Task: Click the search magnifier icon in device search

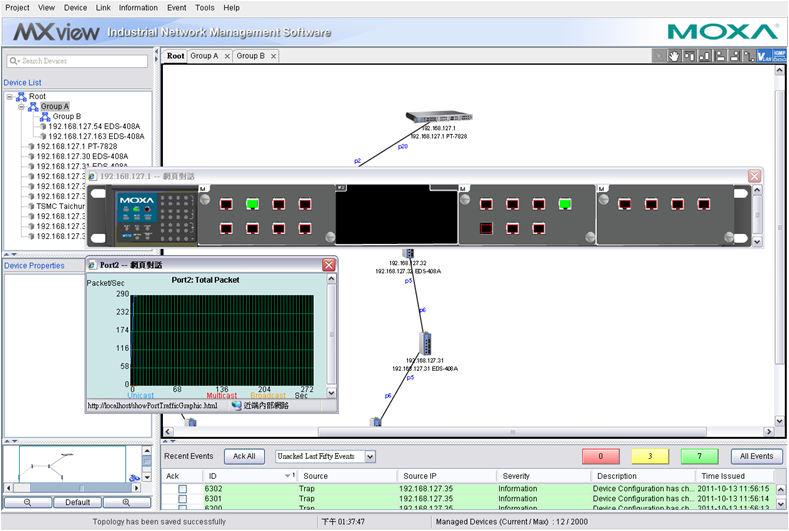Action: 14,61
